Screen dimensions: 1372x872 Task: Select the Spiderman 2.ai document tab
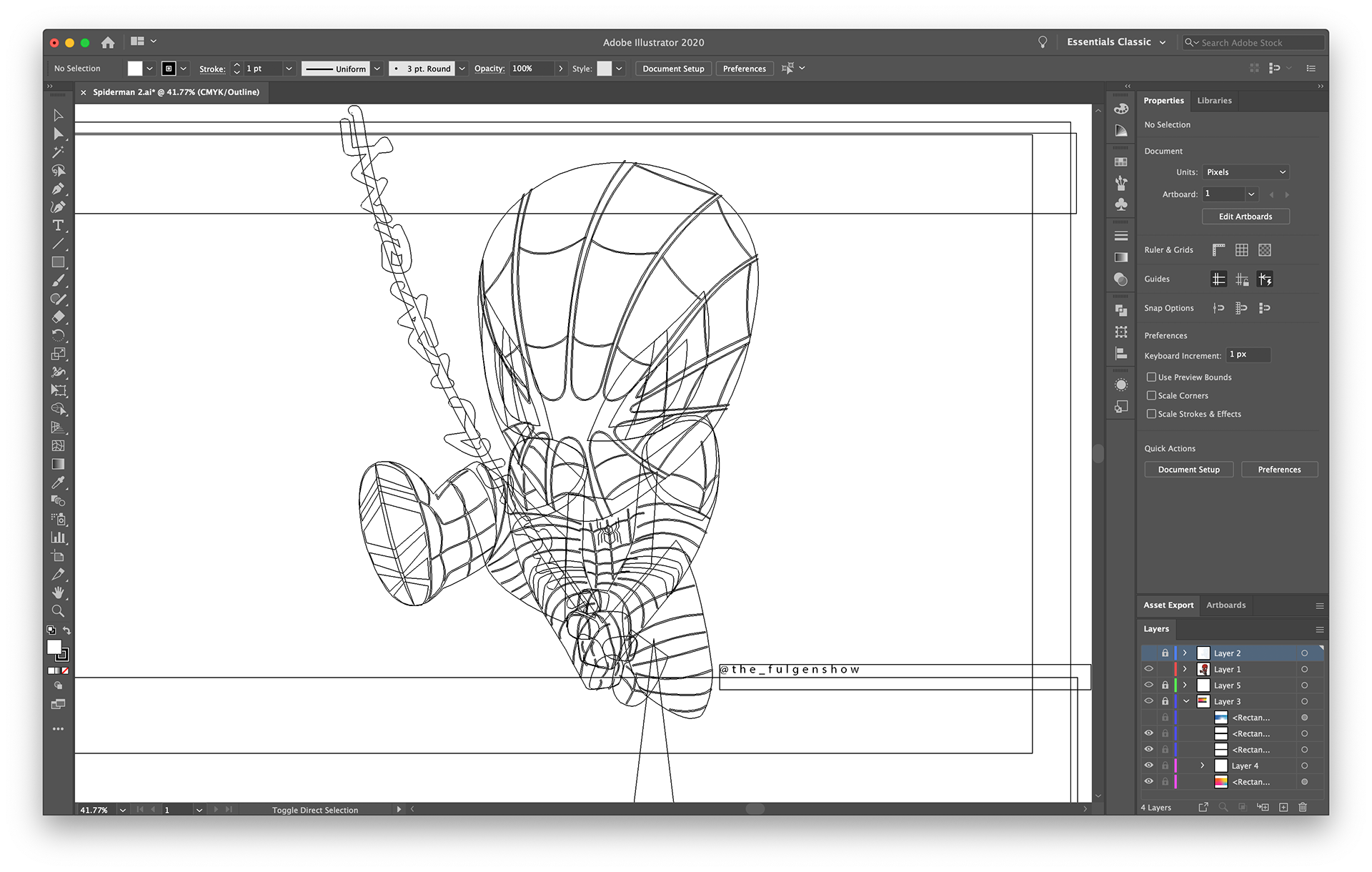tap(176, 92)
